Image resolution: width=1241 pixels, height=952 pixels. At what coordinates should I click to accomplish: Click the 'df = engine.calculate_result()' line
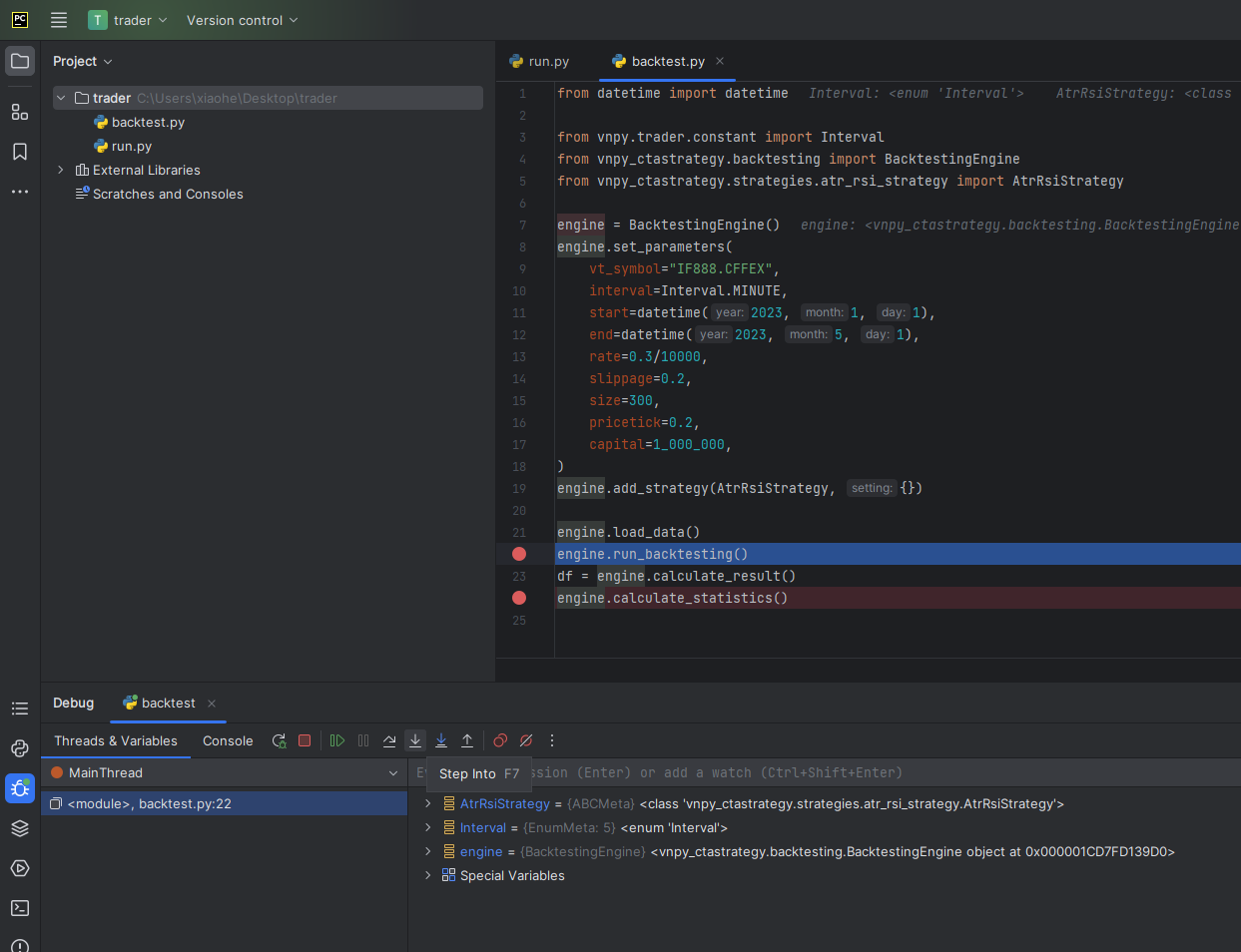click(x=677, y=576)
